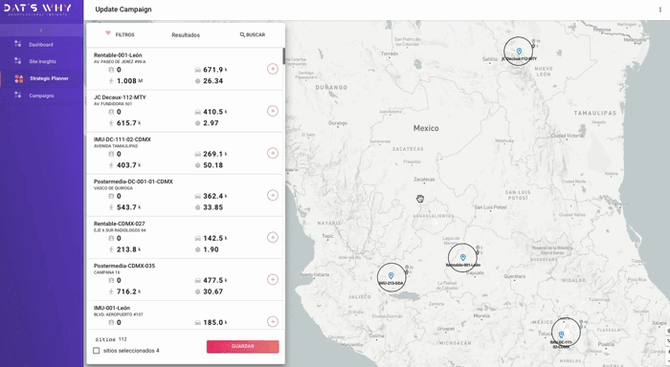Select the Rentable-001-León site title
The width and height of the screenshot is (670, 367).
(118, 55)
